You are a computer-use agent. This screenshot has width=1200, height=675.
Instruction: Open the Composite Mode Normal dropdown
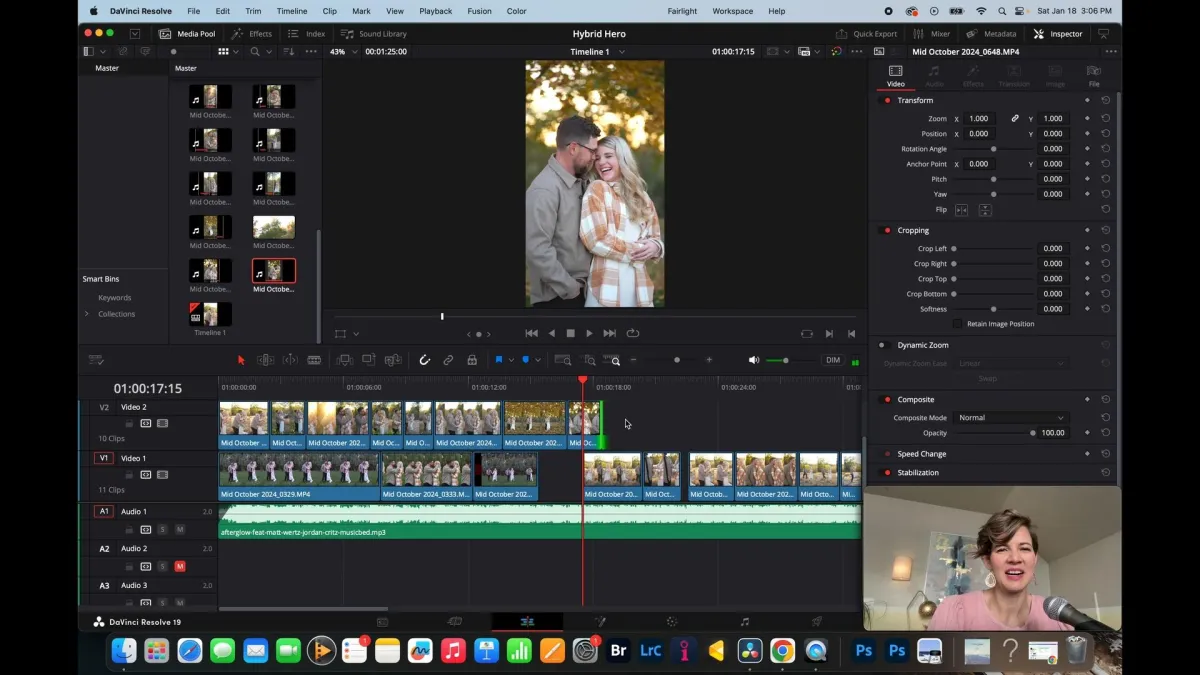pos(1011,418)
